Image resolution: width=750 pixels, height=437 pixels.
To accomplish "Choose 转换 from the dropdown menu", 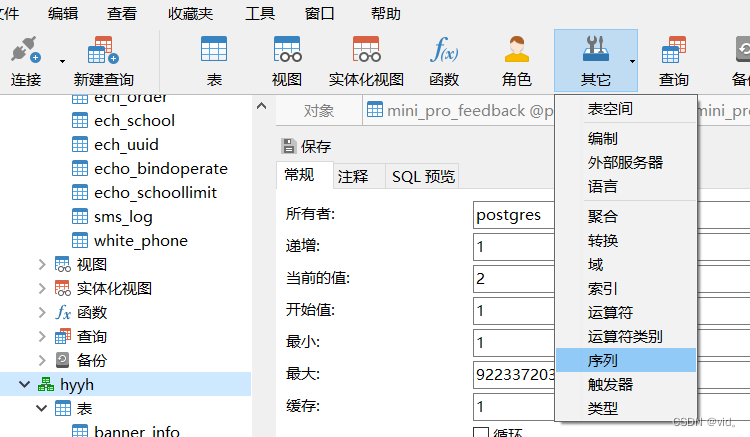I will (626, 240).
